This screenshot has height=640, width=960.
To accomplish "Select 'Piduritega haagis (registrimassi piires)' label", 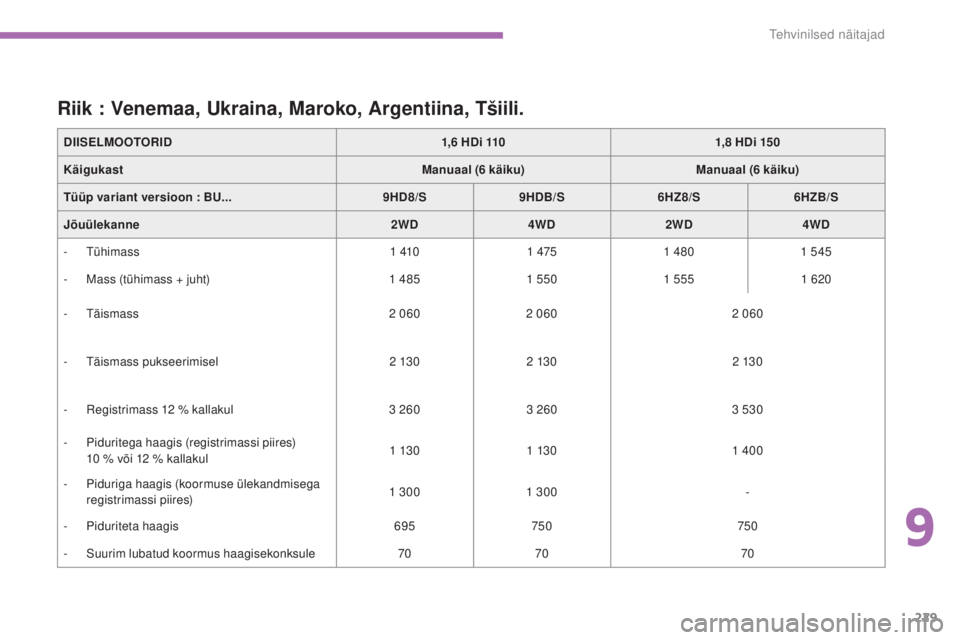I will point(191,442).
